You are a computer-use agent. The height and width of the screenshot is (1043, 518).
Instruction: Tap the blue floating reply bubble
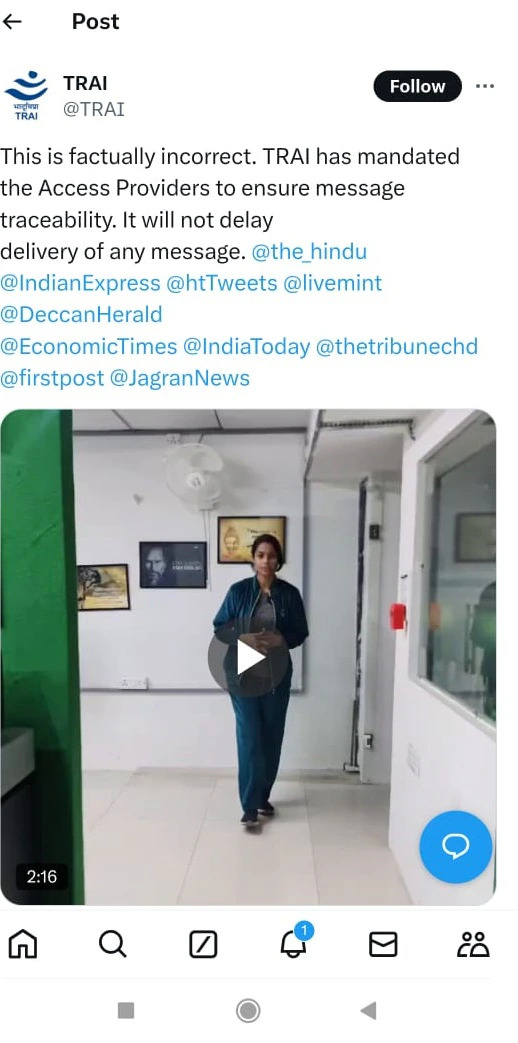tap(455, 847)
